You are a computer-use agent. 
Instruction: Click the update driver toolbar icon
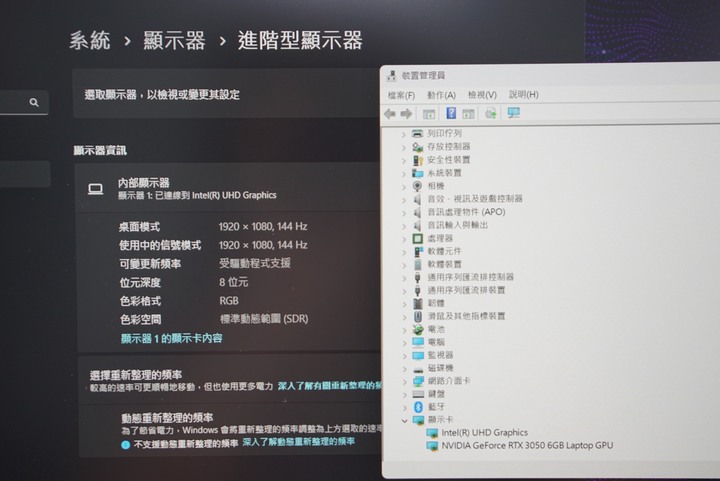coord(490,113)
